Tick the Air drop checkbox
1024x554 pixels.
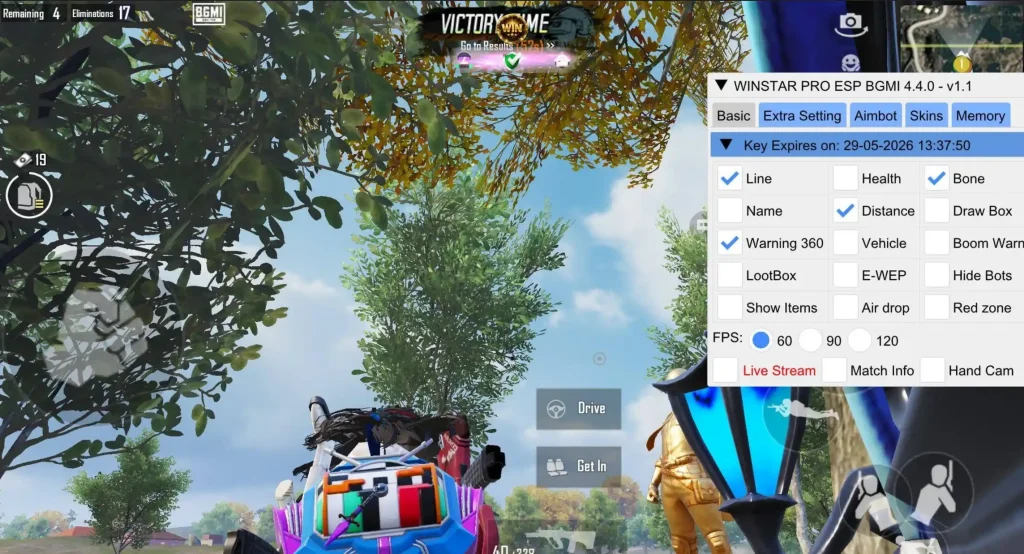(845, 307)
